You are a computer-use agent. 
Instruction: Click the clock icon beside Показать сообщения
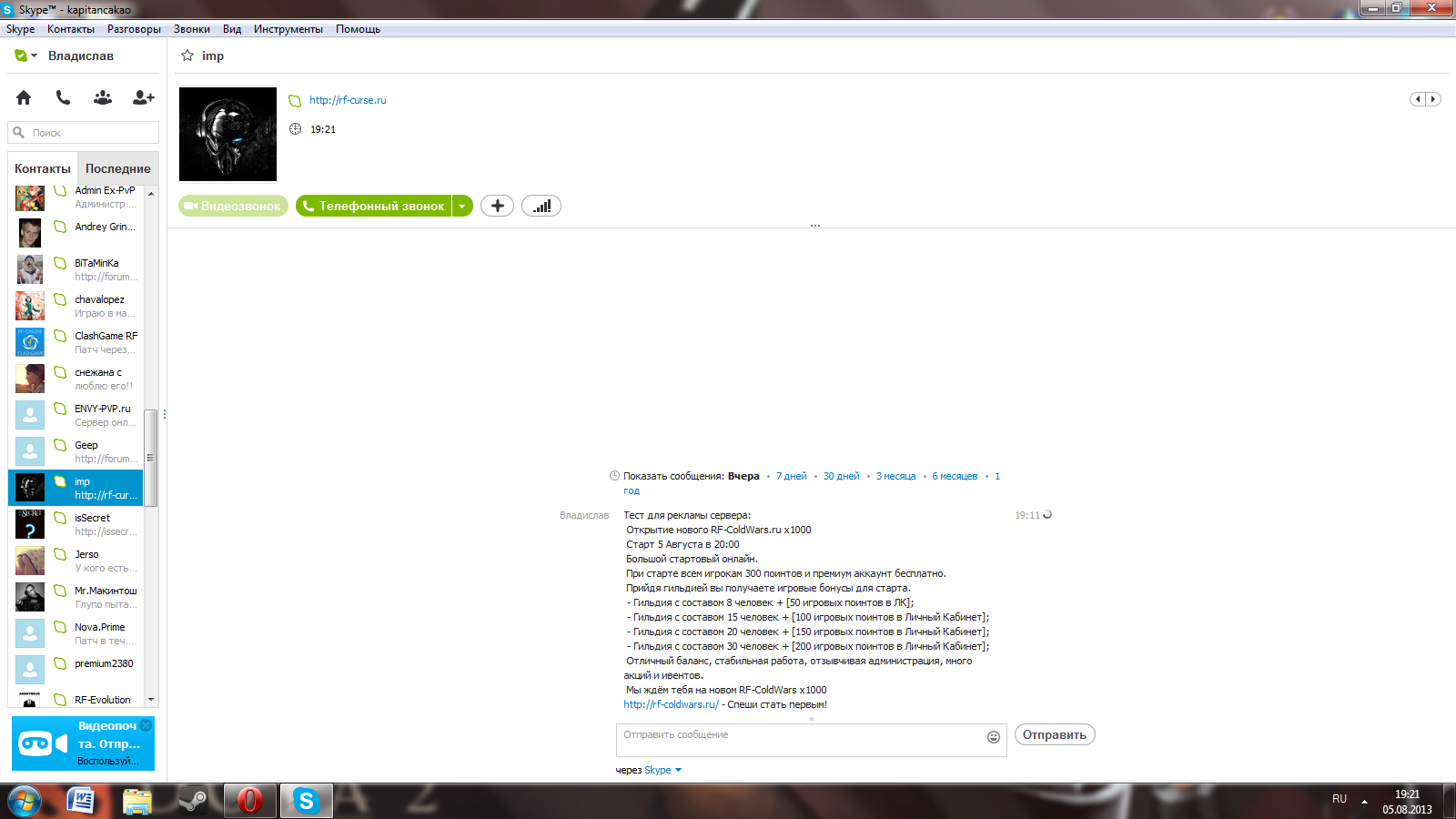[614, 476]
